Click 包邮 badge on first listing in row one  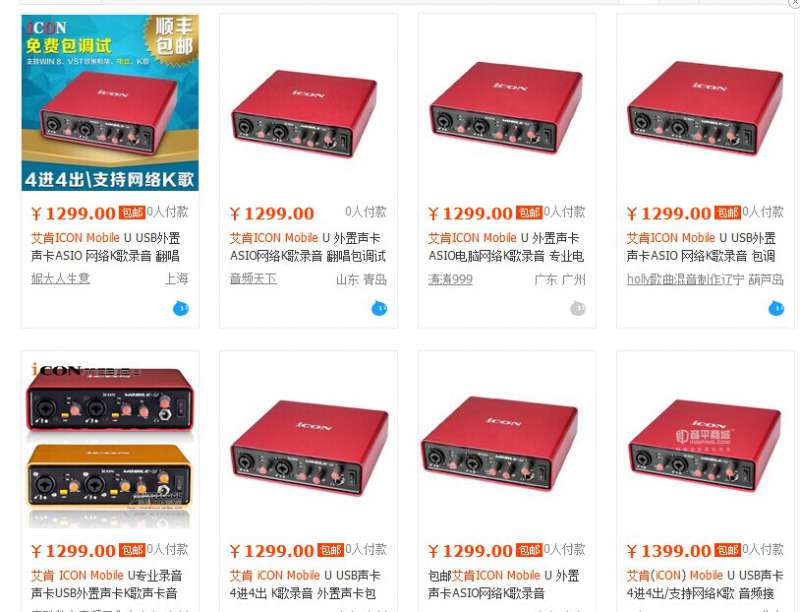tap(132, 212)
